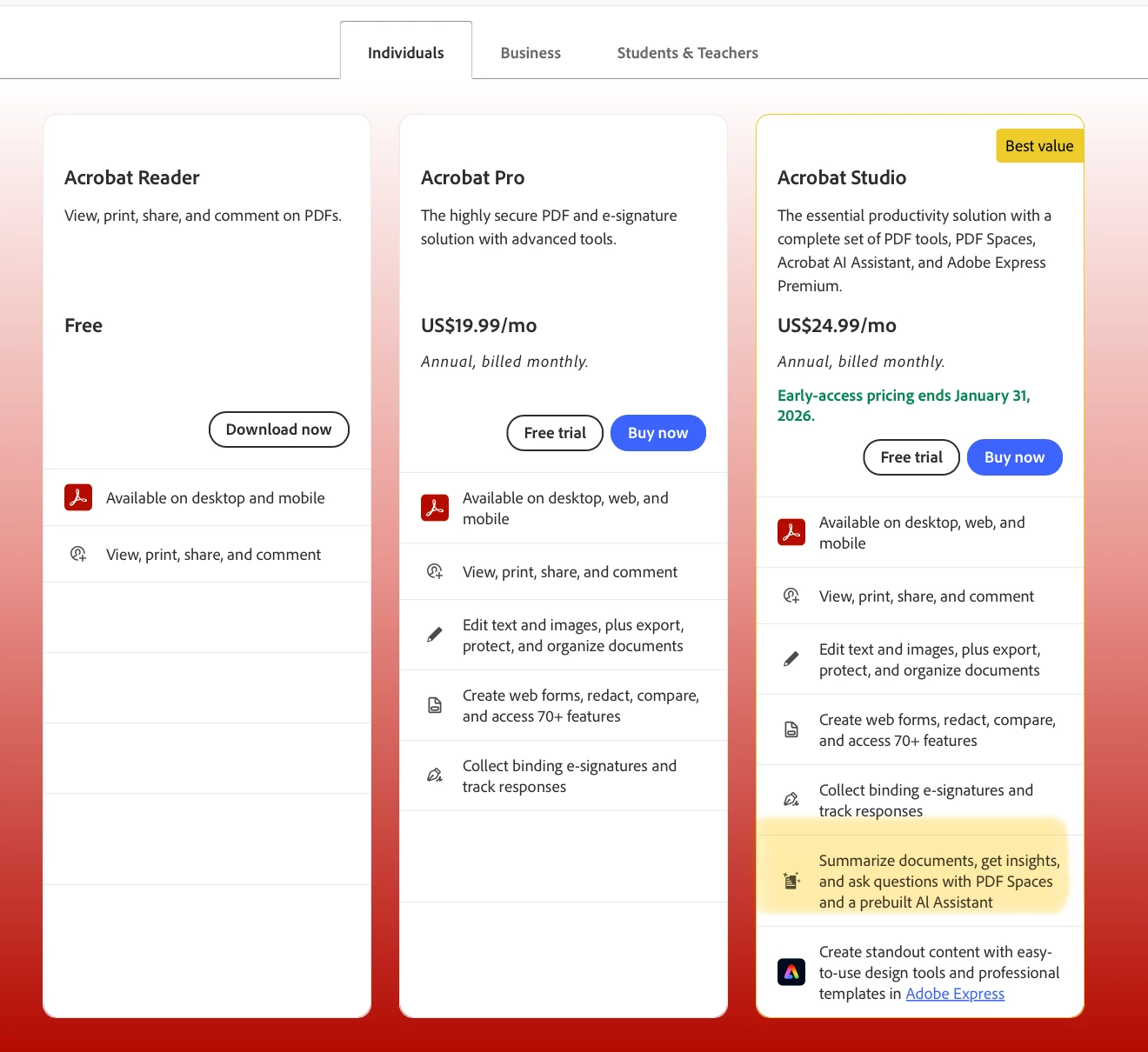Click 'Collect binding e-signatures' text in Acrobat Pro
The width and height of the screenshot is (1148, 1052).
[x=570, y=776]
